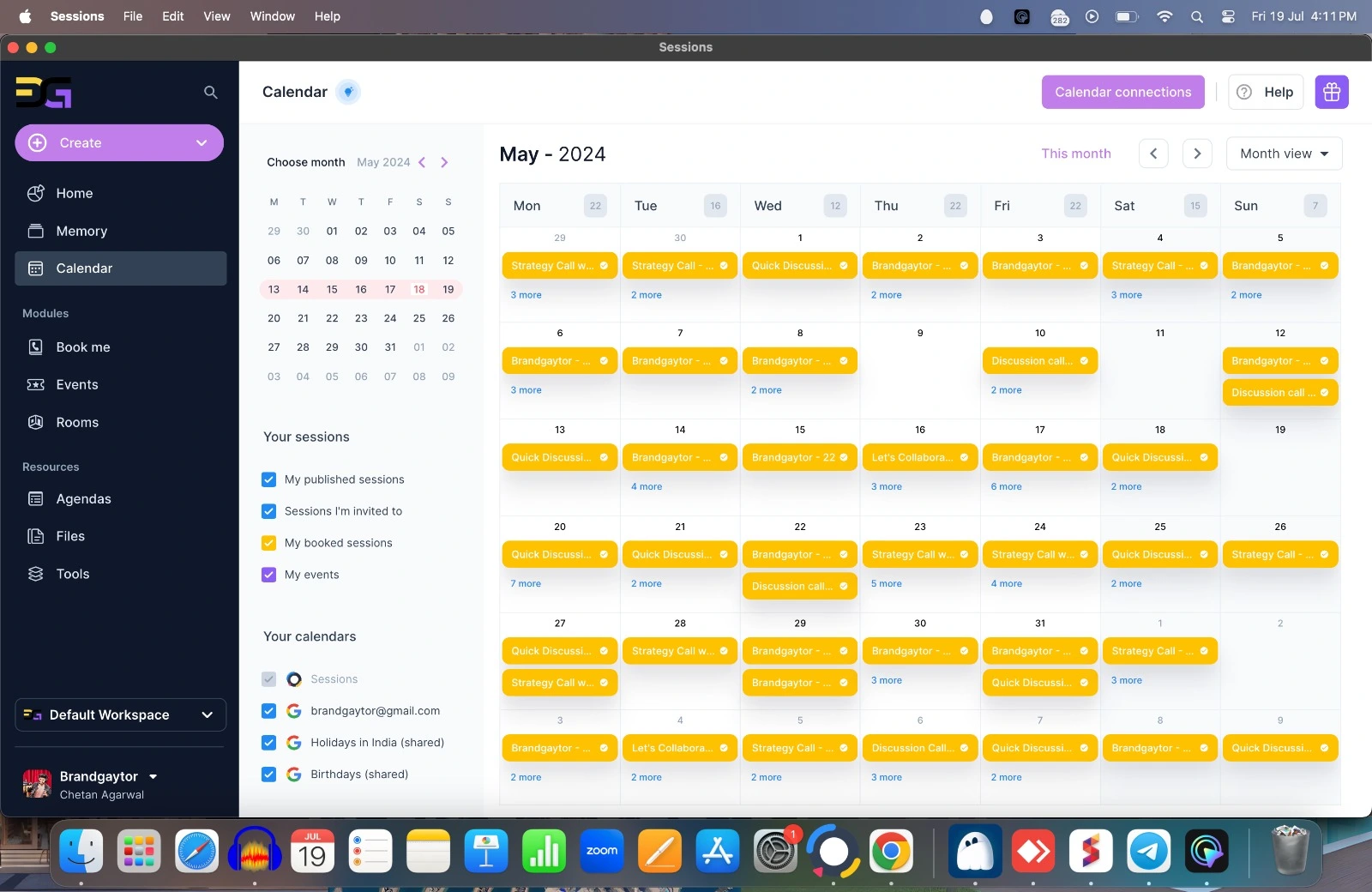Click the Calendar connections button
1372x892 pixels.
pyautogui.click(x=1122, y=92)
